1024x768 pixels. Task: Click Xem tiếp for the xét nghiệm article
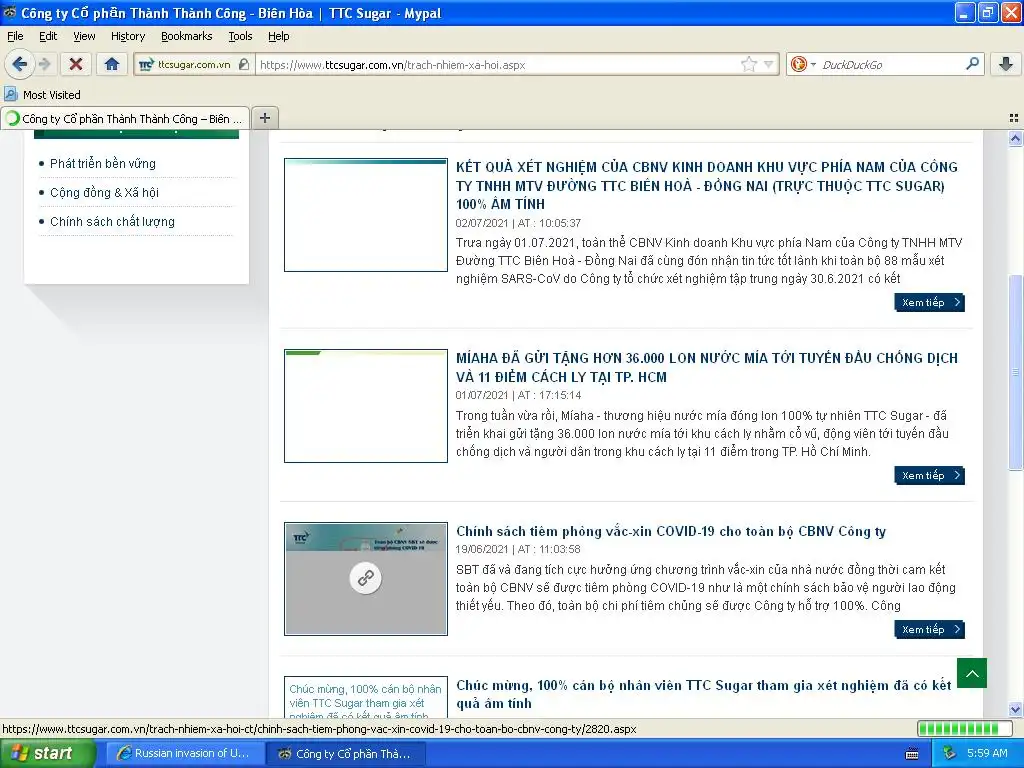(929, 302)
